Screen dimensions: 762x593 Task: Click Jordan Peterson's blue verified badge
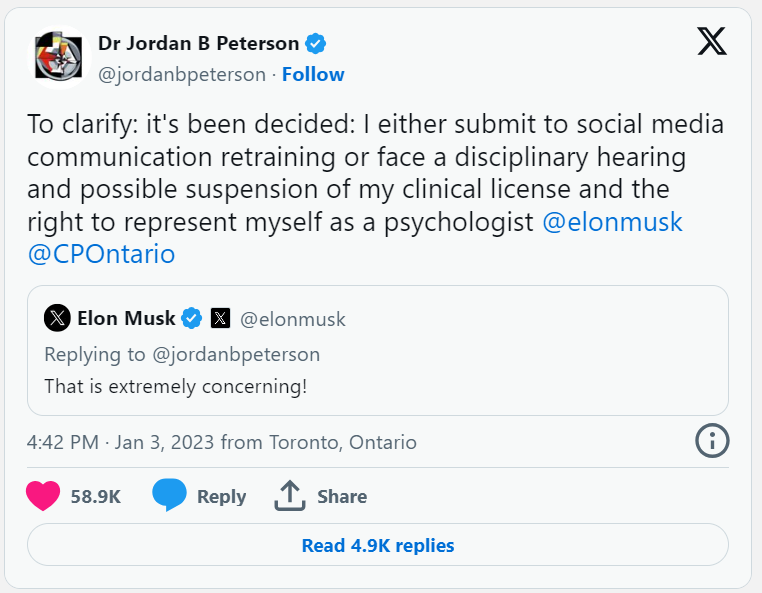315,44
